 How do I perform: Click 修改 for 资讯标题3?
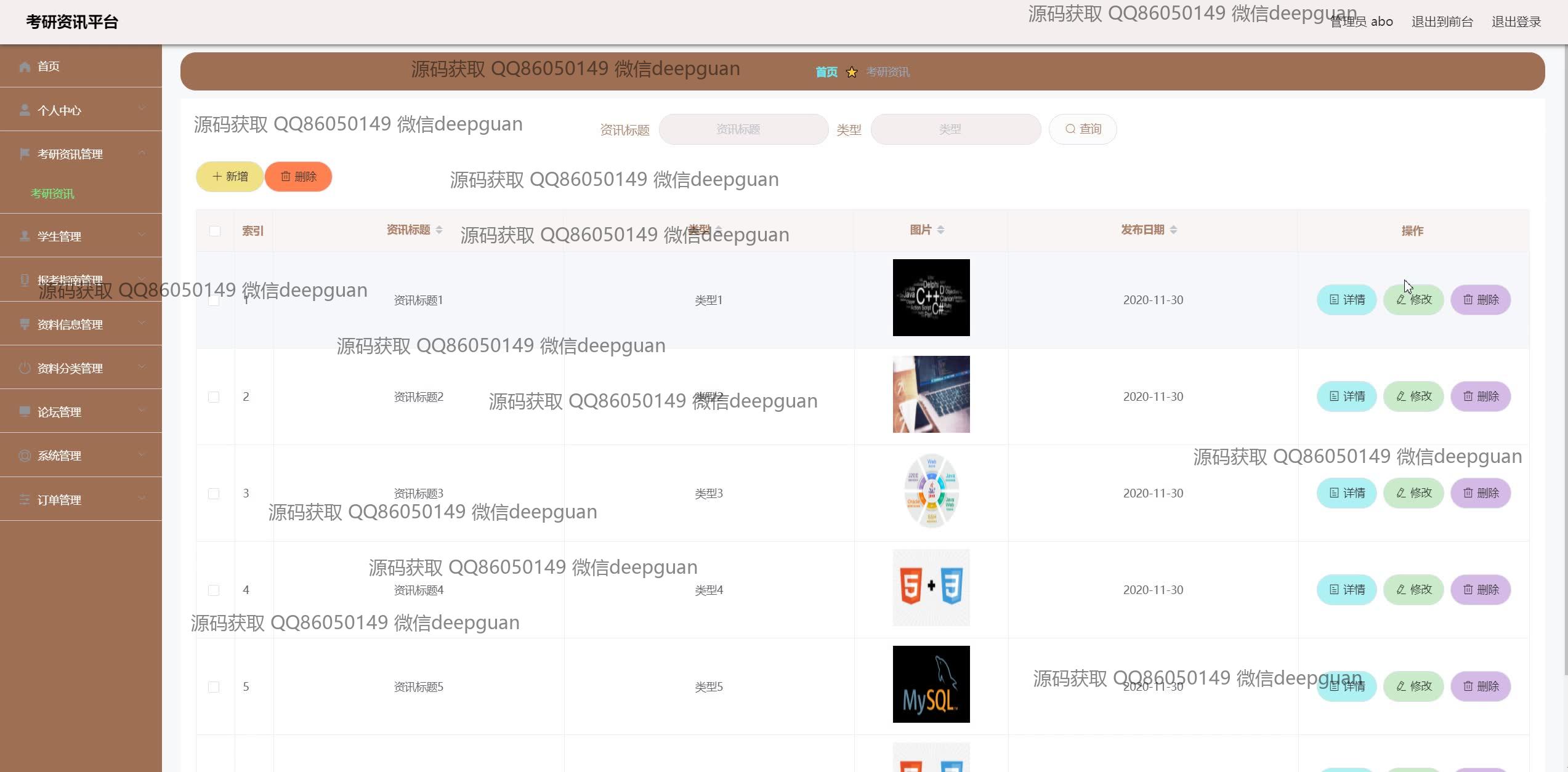1413,493
